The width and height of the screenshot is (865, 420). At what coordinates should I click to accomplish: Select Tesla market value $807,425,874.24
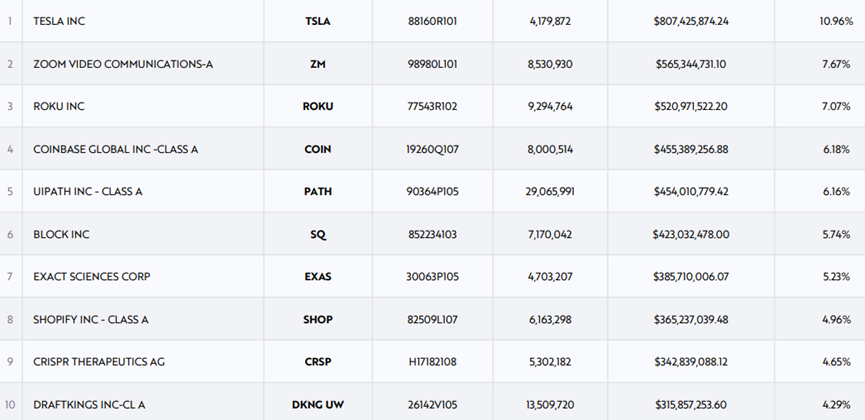691,21
